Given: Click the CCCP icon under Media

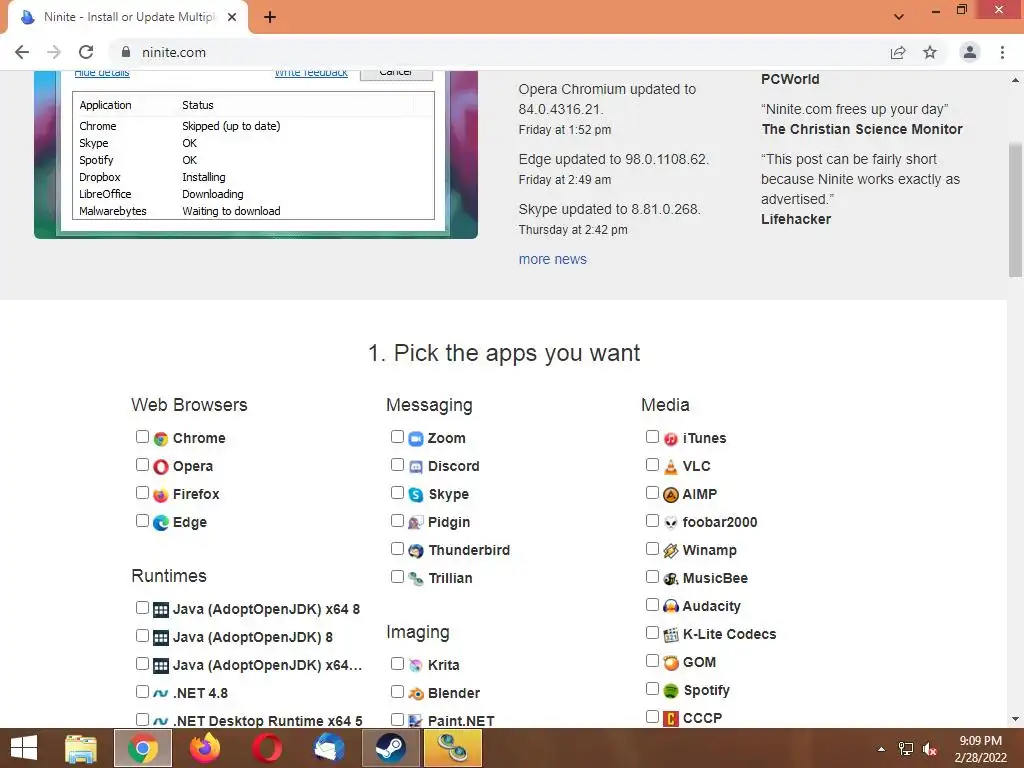Looking at the screenshot, I should point(671,719).
